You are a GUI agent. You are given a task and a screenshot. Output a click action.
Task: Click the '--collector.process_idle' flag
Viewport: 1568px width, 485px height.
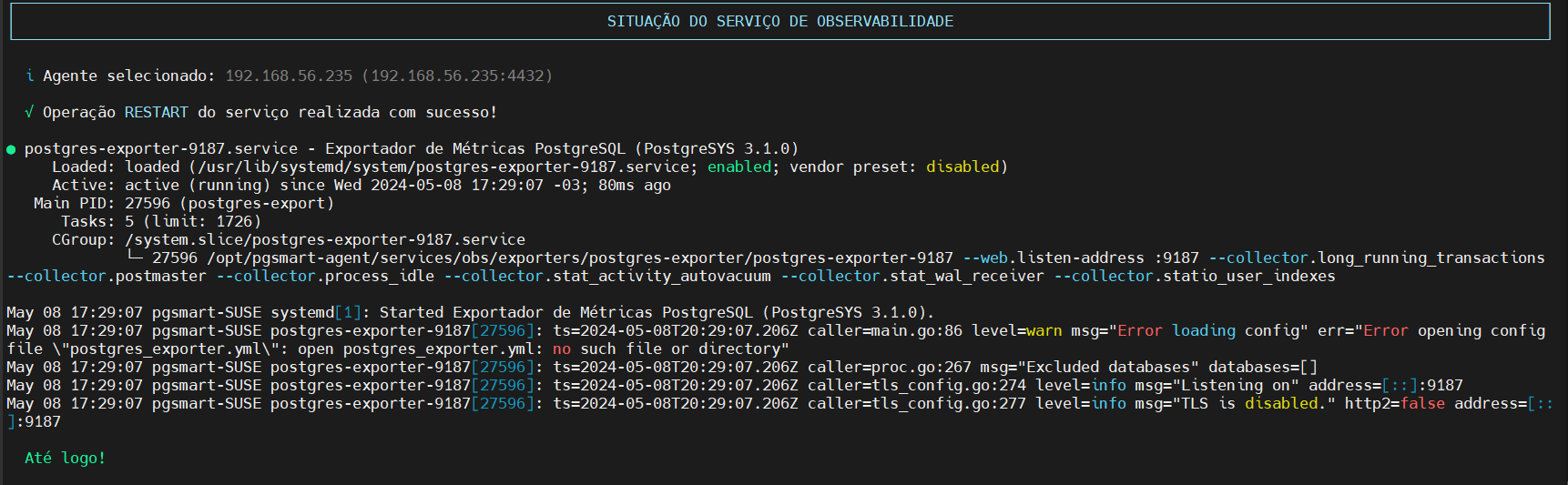(325, 276)
